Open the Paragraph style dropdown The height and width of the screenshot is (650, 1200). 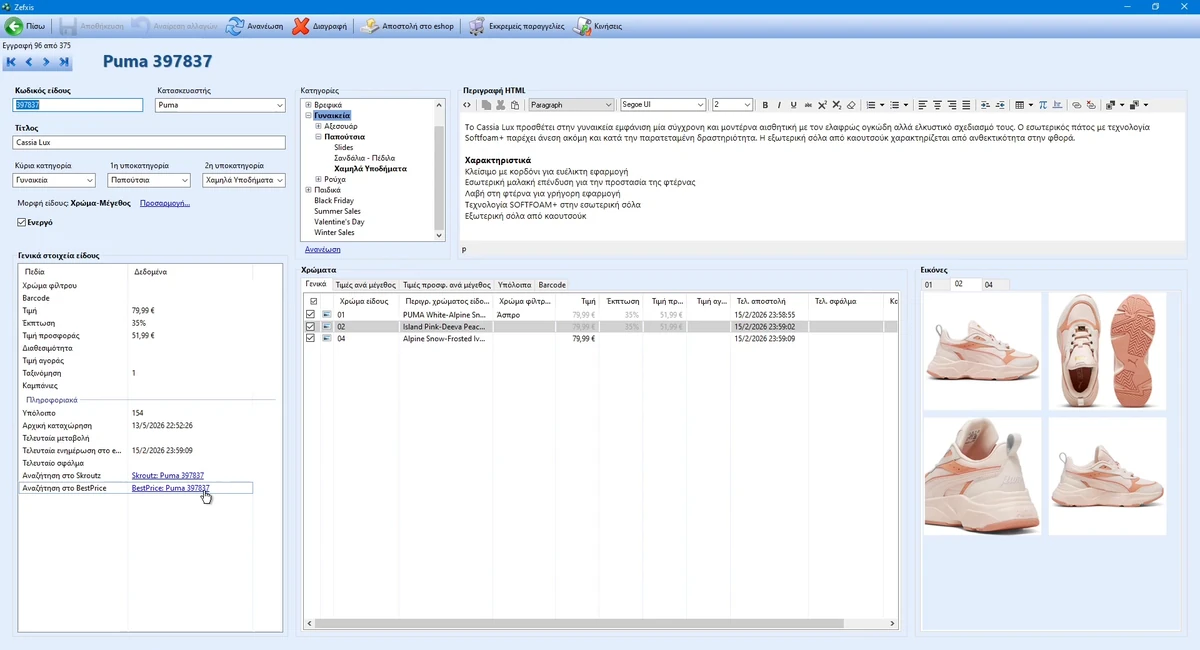tap(571, 105)
